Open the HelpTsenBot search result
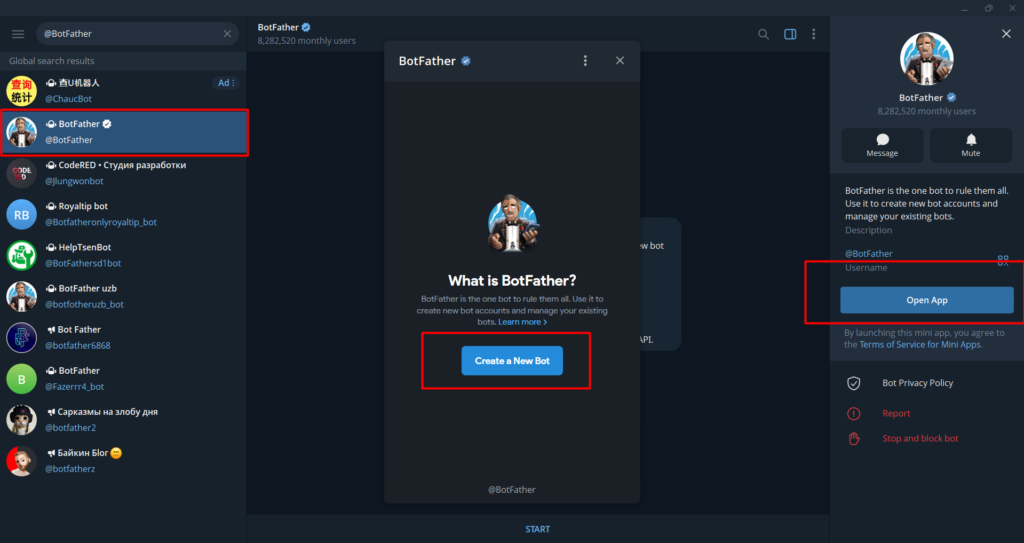1024x543 pixels. click(x=123, y=255)
